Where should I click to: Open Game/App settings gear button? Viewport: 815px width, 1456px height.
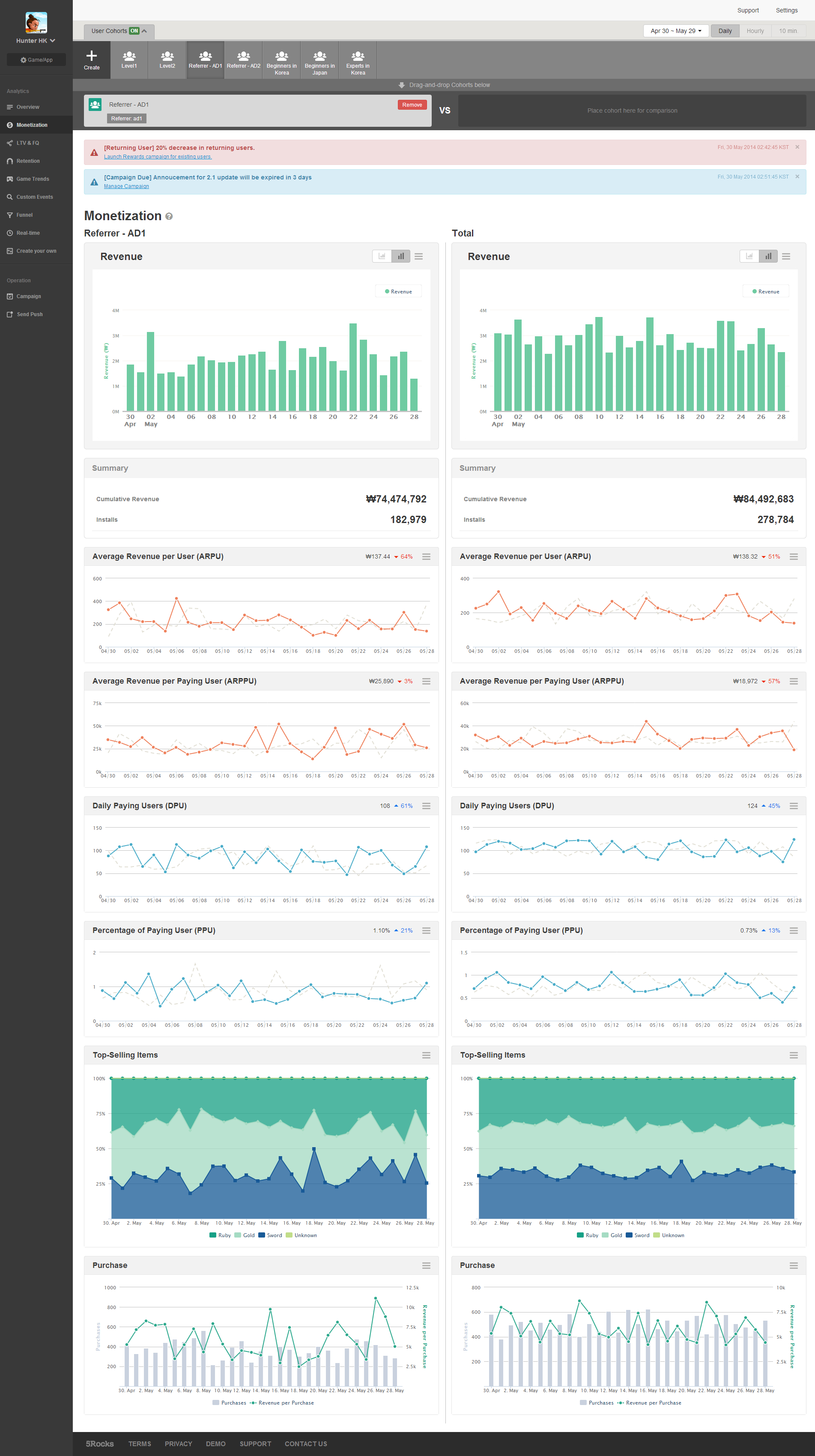tap(36, 60)
